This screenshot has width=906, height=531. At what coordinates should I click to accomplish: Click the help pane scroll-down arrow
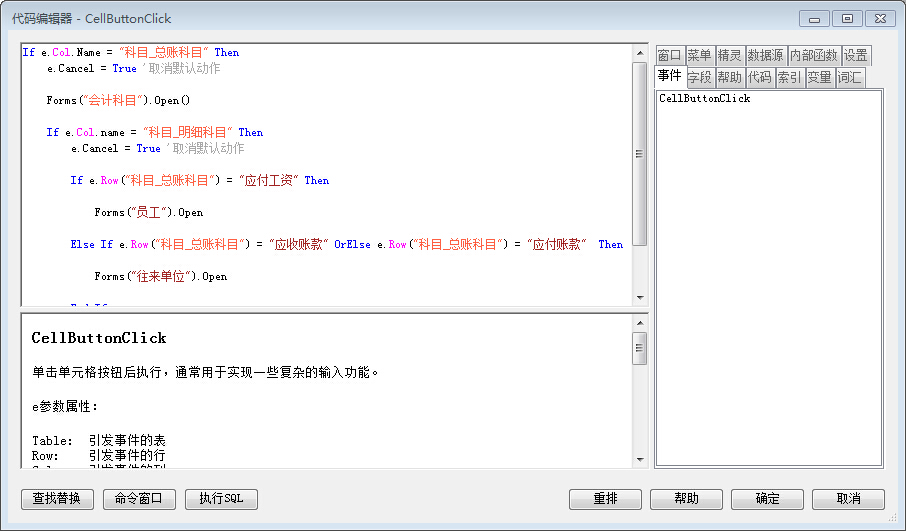click(x=640, y=459)
